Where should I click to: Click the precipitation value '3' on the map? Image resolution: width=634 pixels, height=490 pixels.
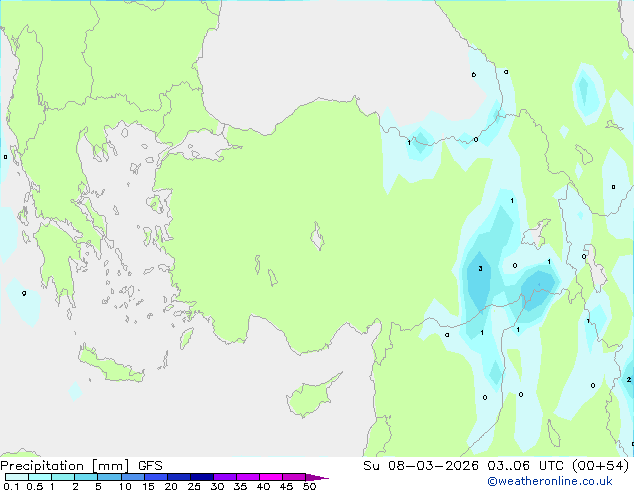[480, 268]
